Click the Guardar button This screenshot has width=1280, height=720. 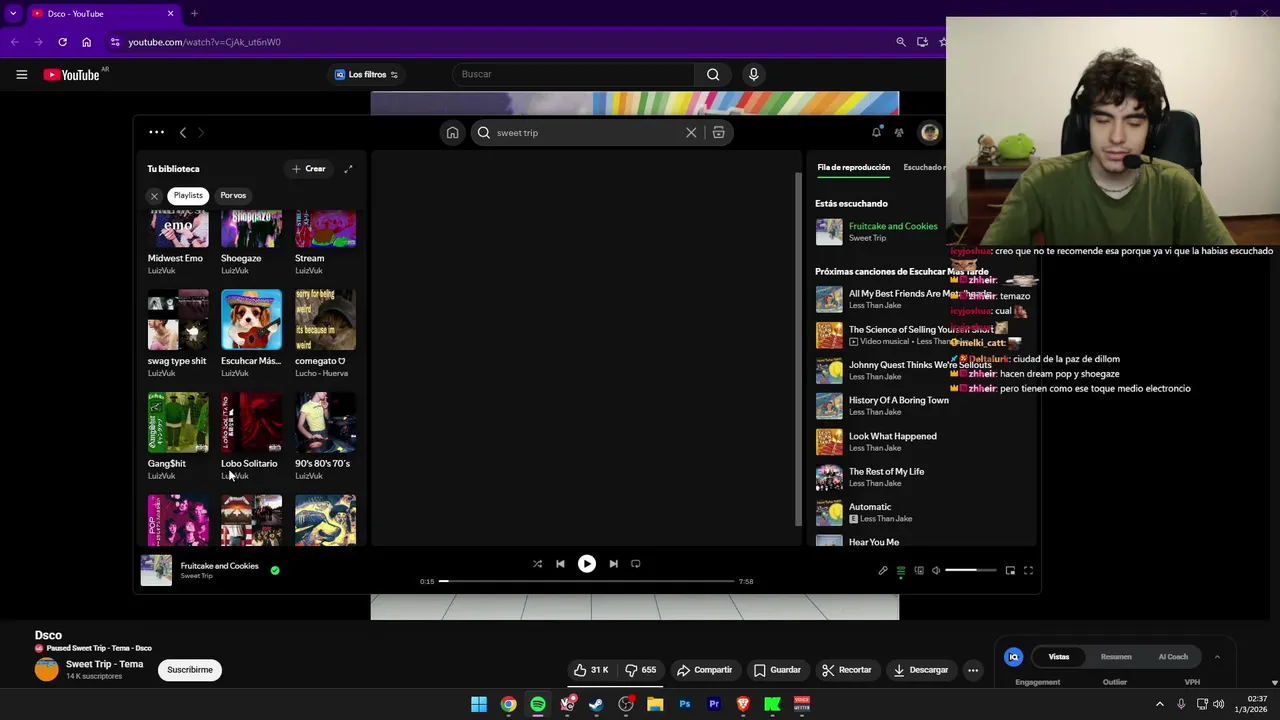777,670
